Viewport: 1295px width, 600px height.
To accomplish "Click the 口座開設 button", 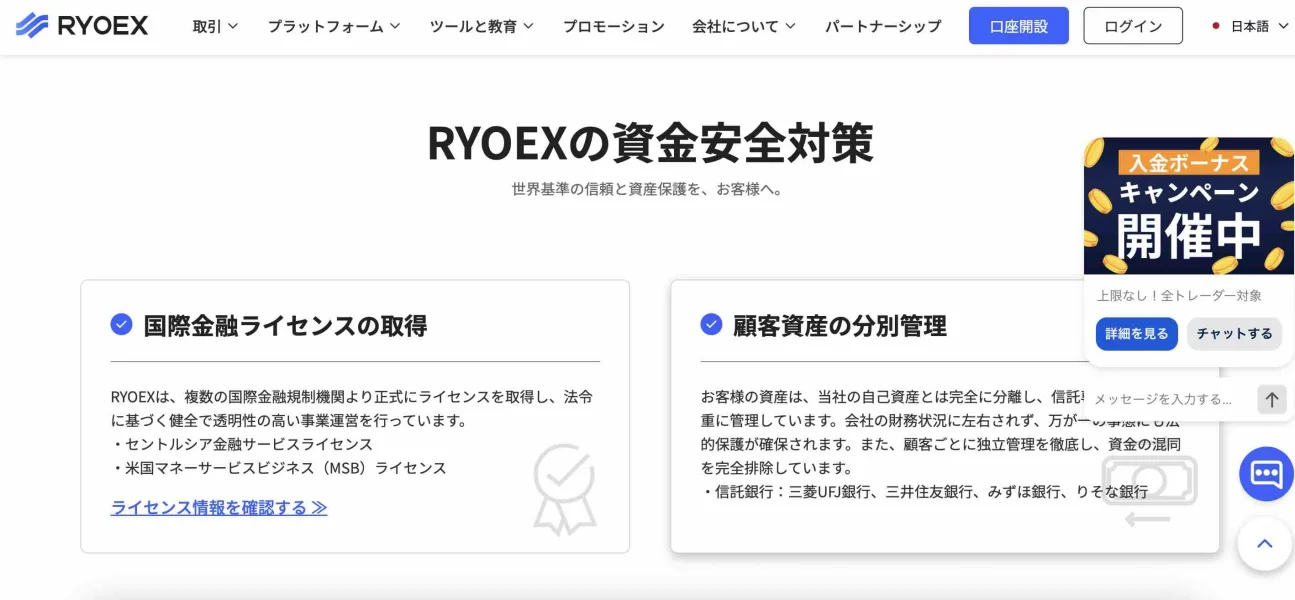I will 1019,26.
